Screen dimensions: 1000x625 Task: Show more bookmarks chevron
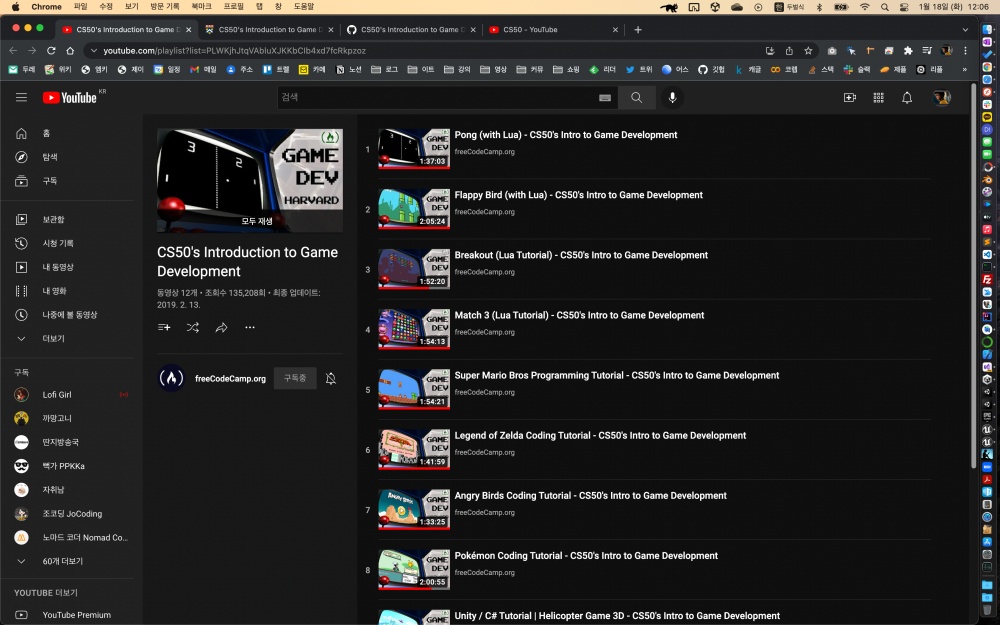[964, 70]
